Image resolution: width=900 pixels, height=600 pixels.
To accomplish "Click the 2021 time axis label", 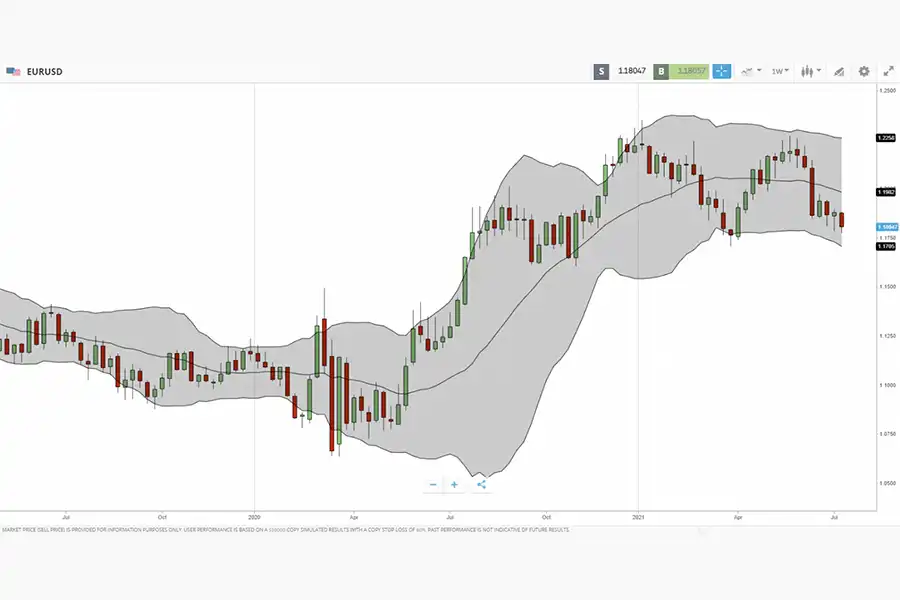I will point(638,517).
